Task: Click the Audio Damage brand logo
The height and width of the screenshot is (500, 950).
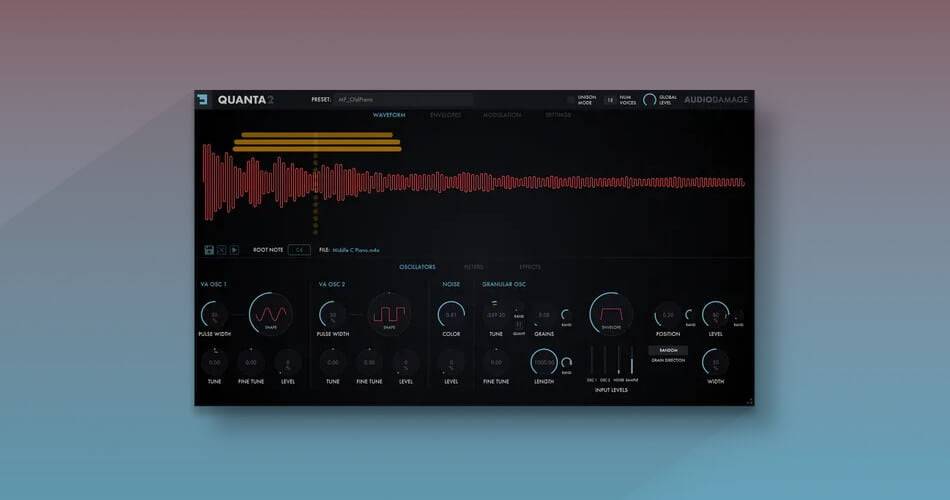Action: coord(716,99)
